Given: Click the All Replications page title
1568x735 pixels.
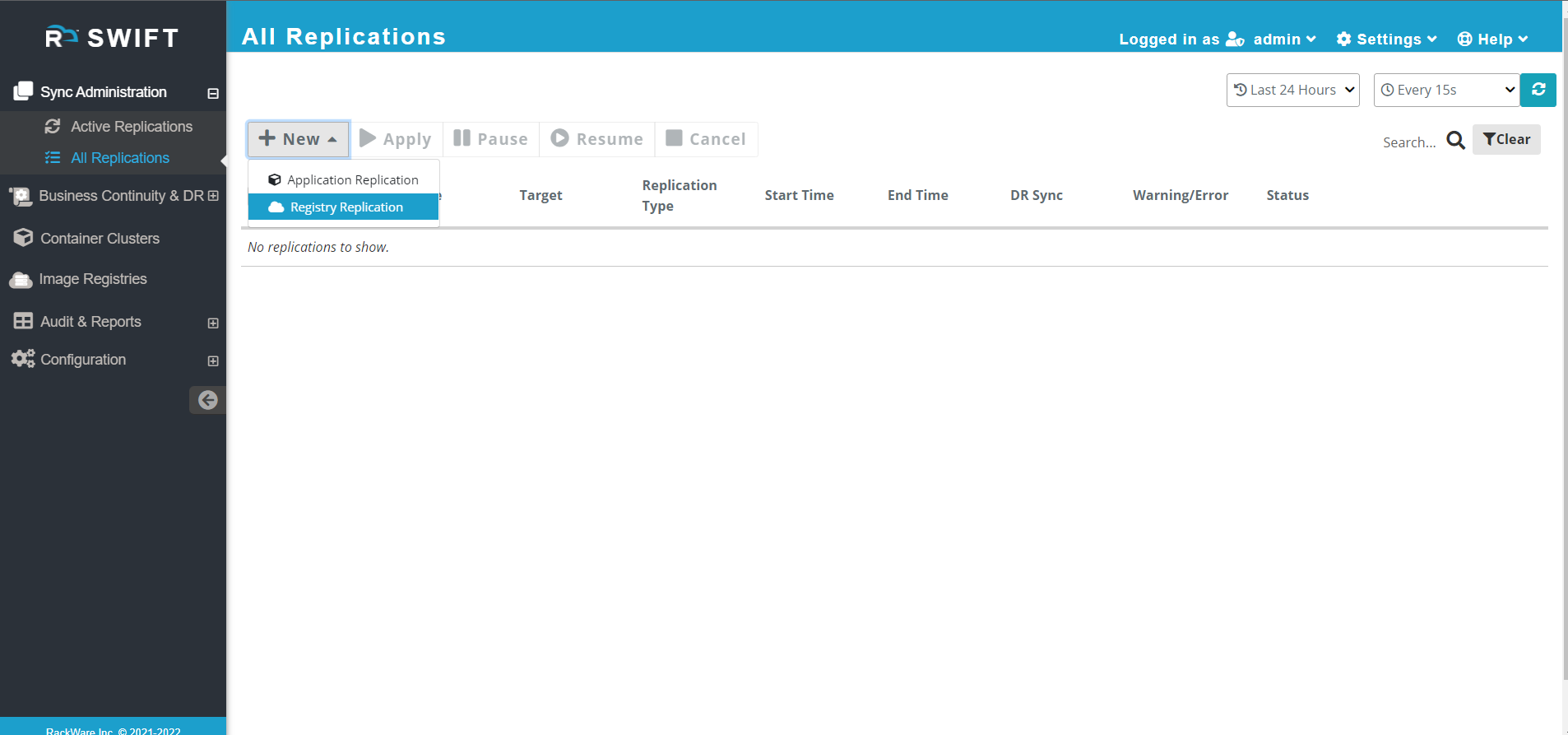Looking at the screenshot, I should [x=343, y=36].
